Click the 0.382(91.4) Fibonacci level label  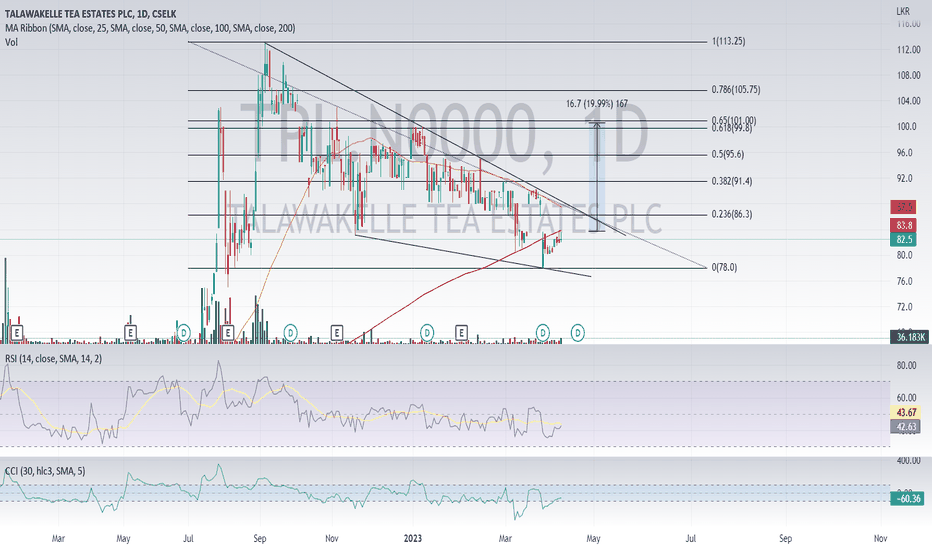732,181
